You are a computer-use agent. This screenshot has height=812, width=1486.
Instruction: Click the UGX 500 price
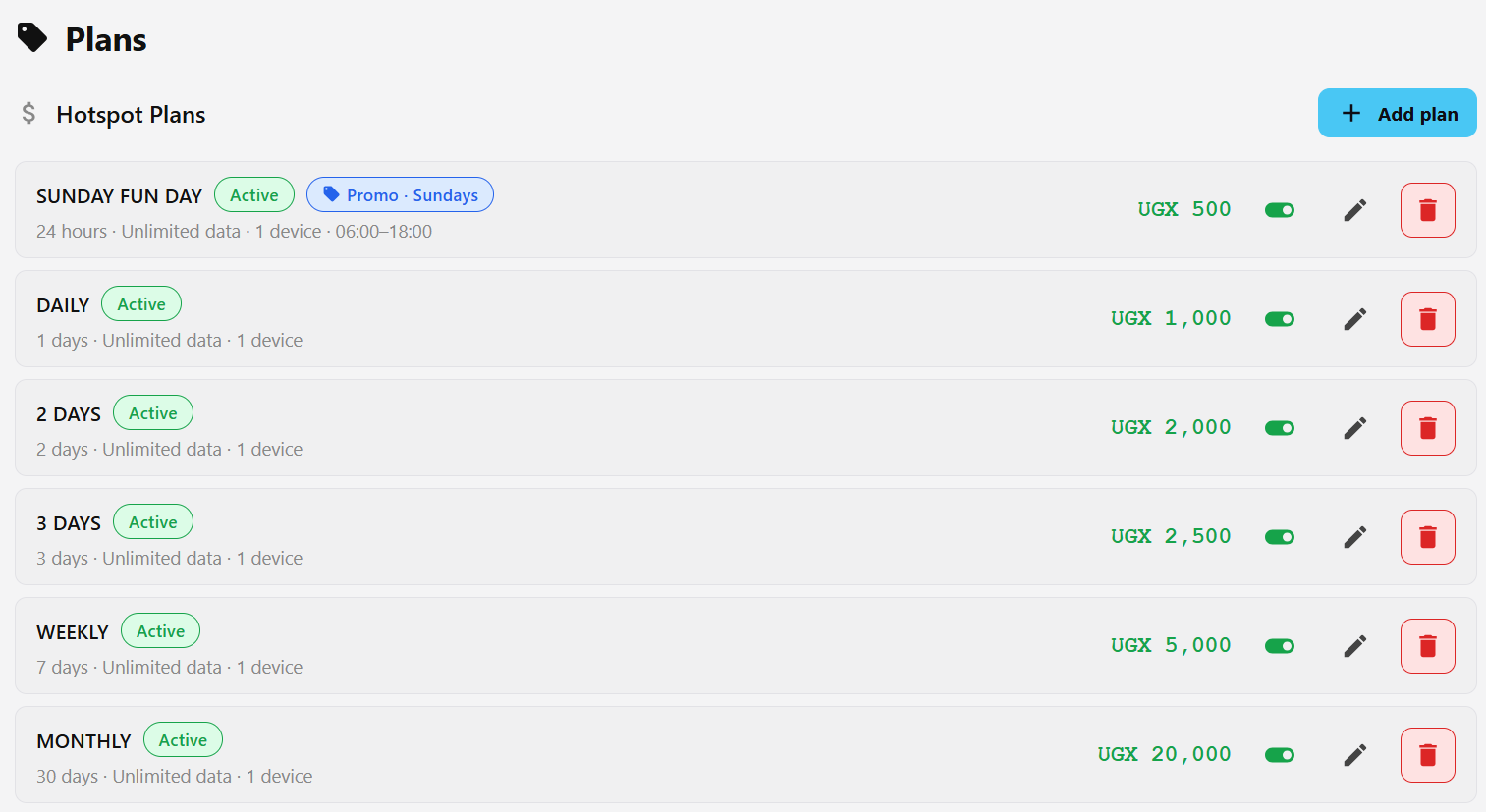(x=1184, y=209)
